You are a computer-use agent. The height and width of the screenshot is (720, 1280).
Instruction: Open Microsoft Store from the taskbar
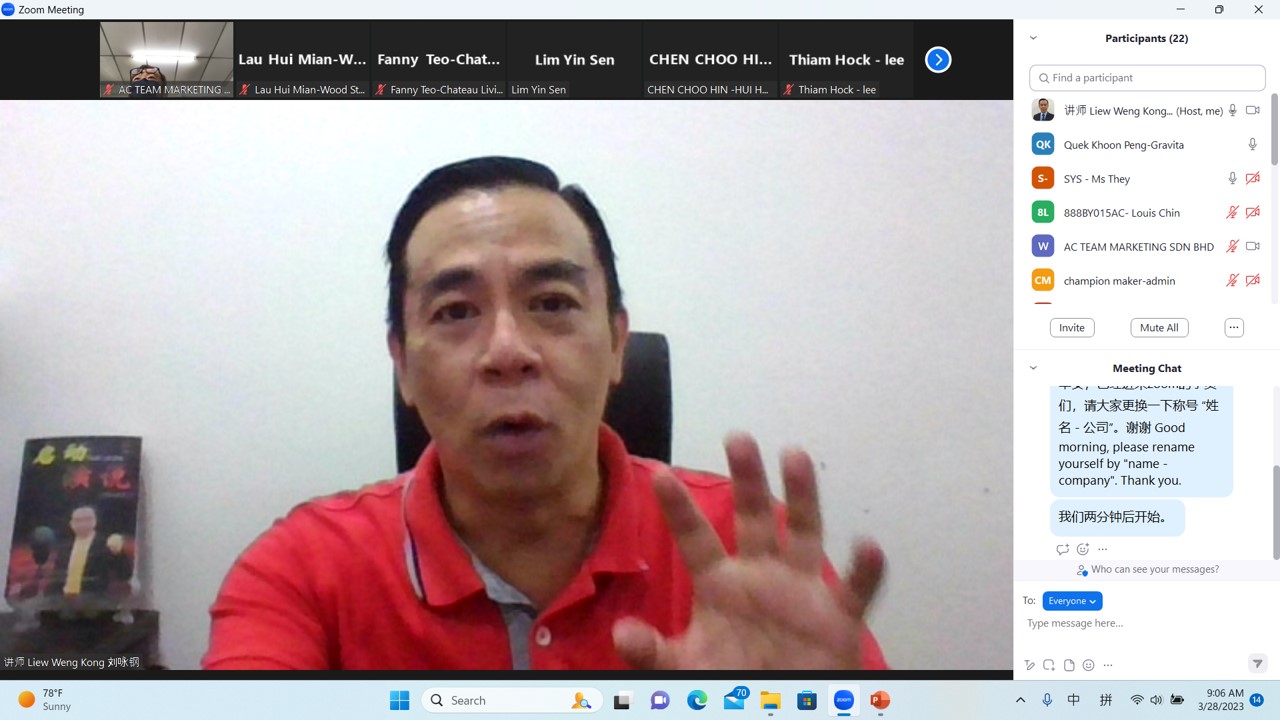pos(807,700)
